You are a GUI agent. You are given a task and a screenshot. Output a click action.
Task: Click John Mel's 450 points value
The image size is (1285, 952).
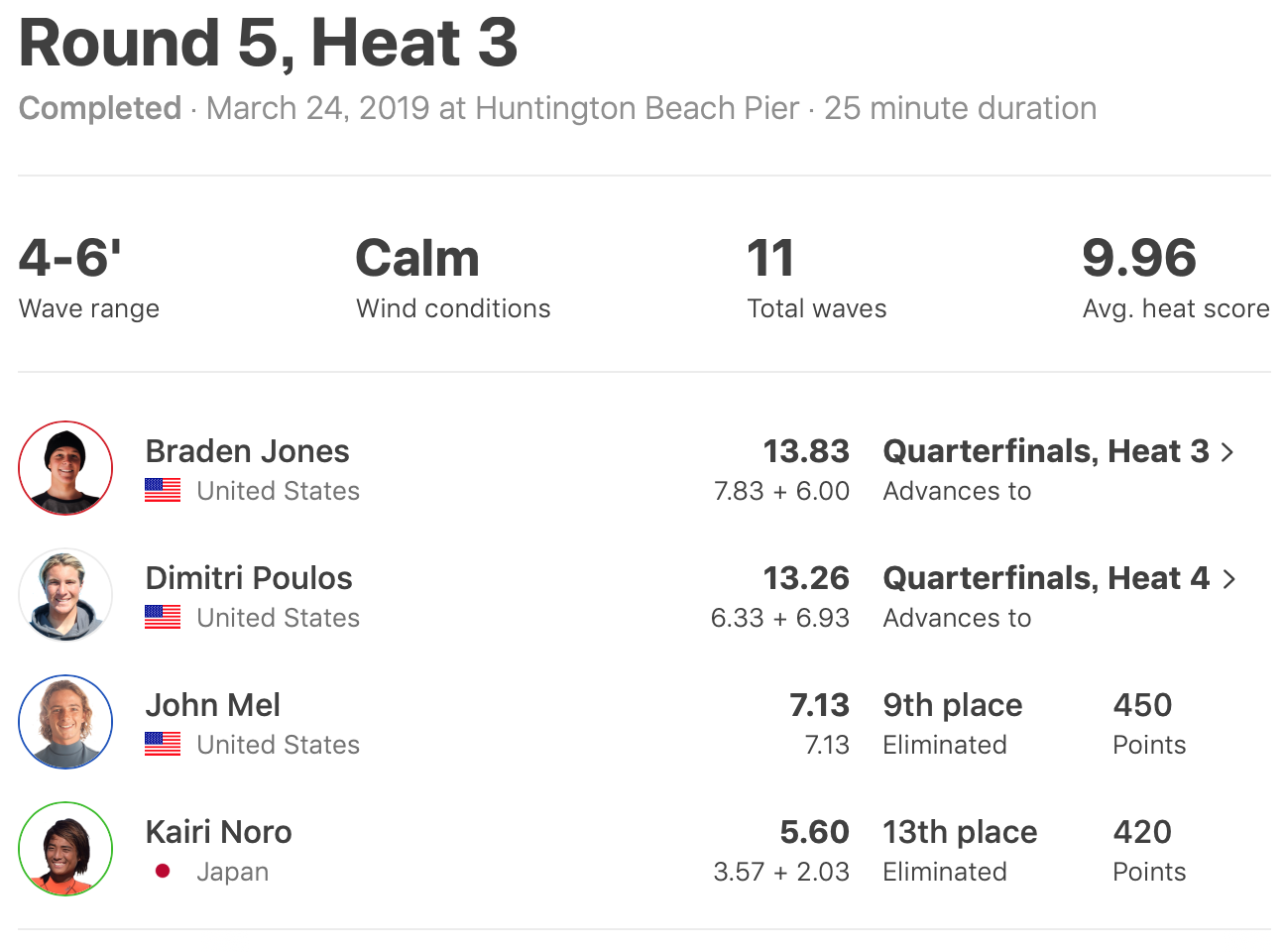(x=1142, y=705)
